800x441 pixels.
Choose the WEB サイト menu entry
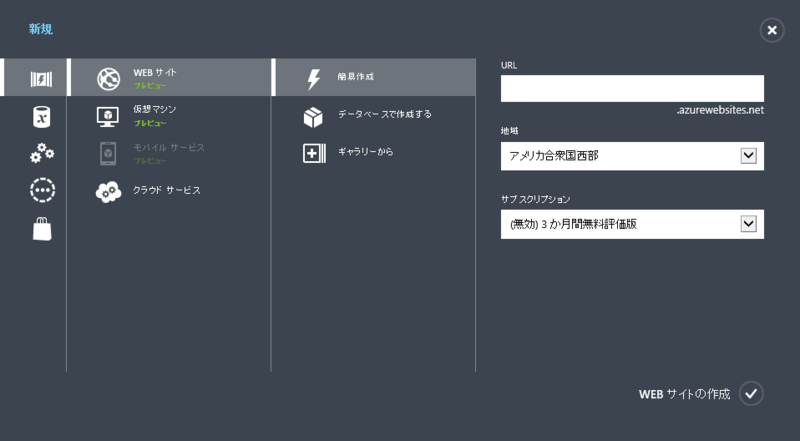(x=170, y=77)
